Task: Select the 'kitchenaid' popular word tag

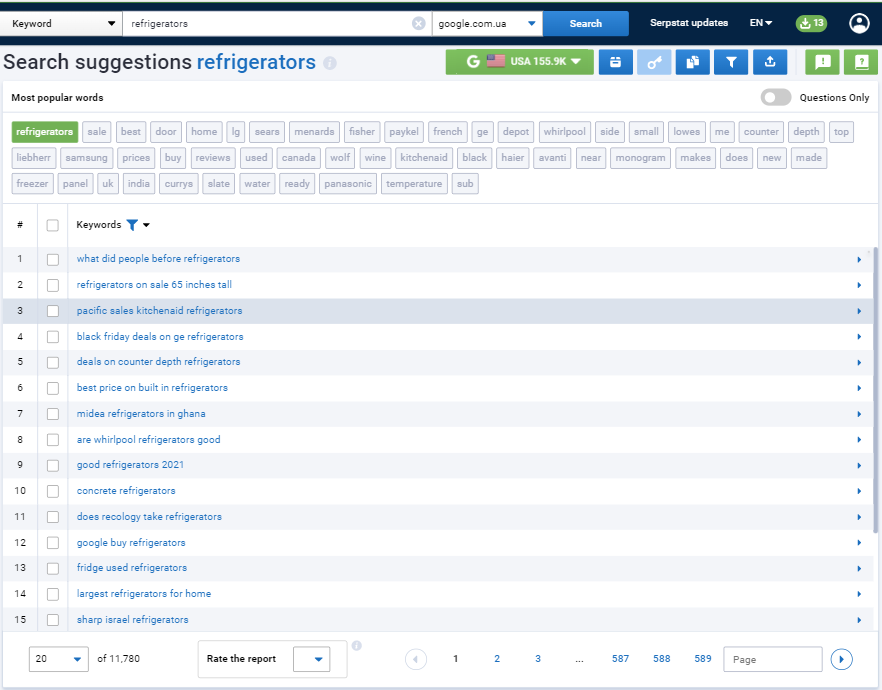Action: [x=424, y=157]
